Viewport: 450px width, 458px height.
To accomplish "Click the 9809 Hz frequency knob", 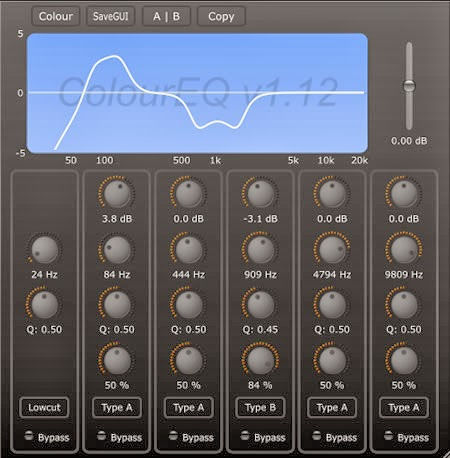I will point(404,250).
